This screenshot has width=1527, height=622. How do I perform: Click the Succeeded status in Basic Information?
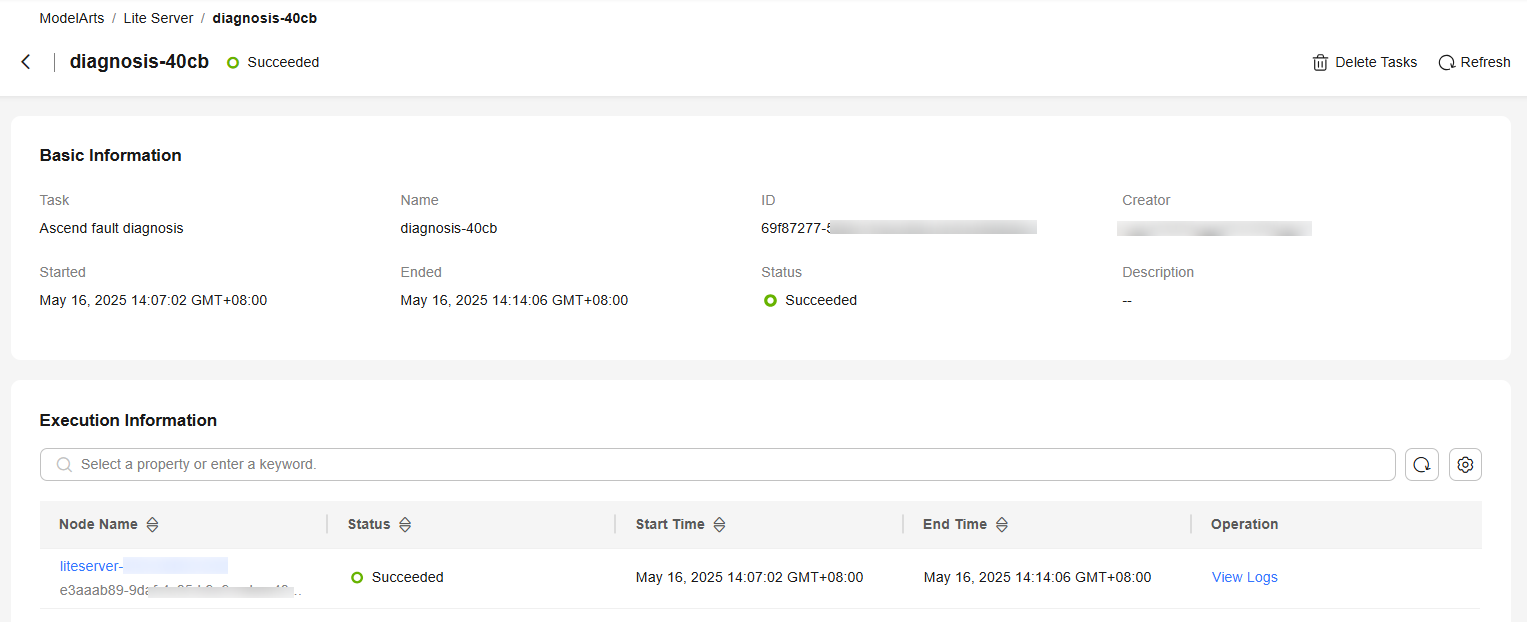tap(810, 300)
